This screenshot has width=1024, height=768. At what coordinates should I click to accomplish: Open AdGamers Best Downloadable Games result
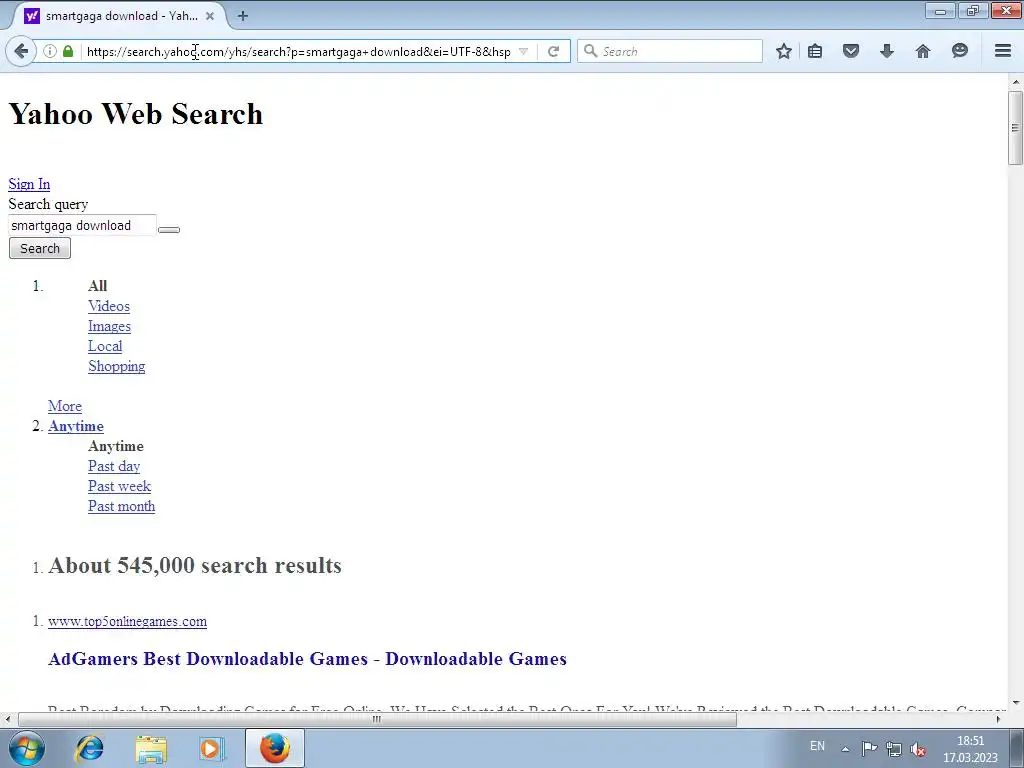point(307,659)
